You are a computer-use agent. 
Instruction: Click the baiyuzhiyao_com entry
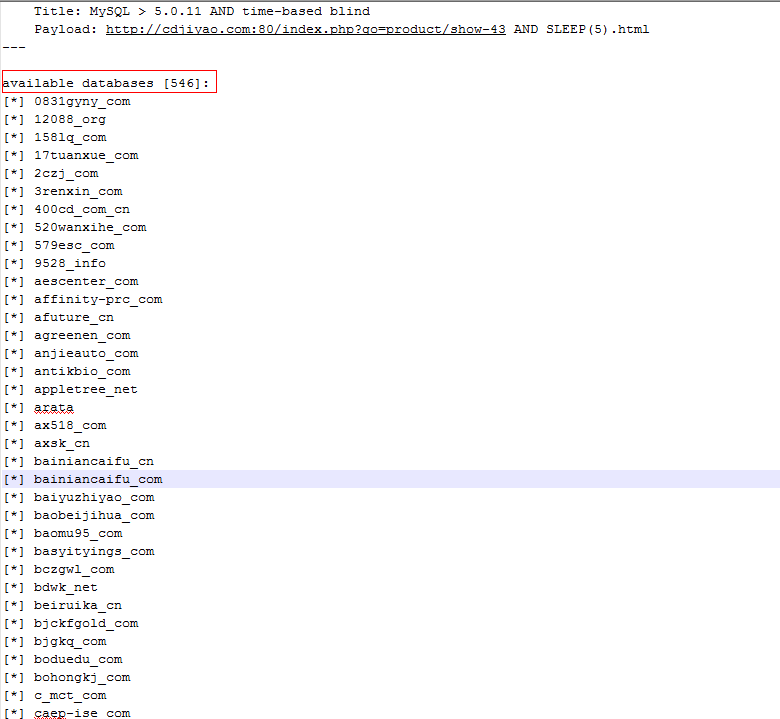pyautogui.click(x=94, y=497)
